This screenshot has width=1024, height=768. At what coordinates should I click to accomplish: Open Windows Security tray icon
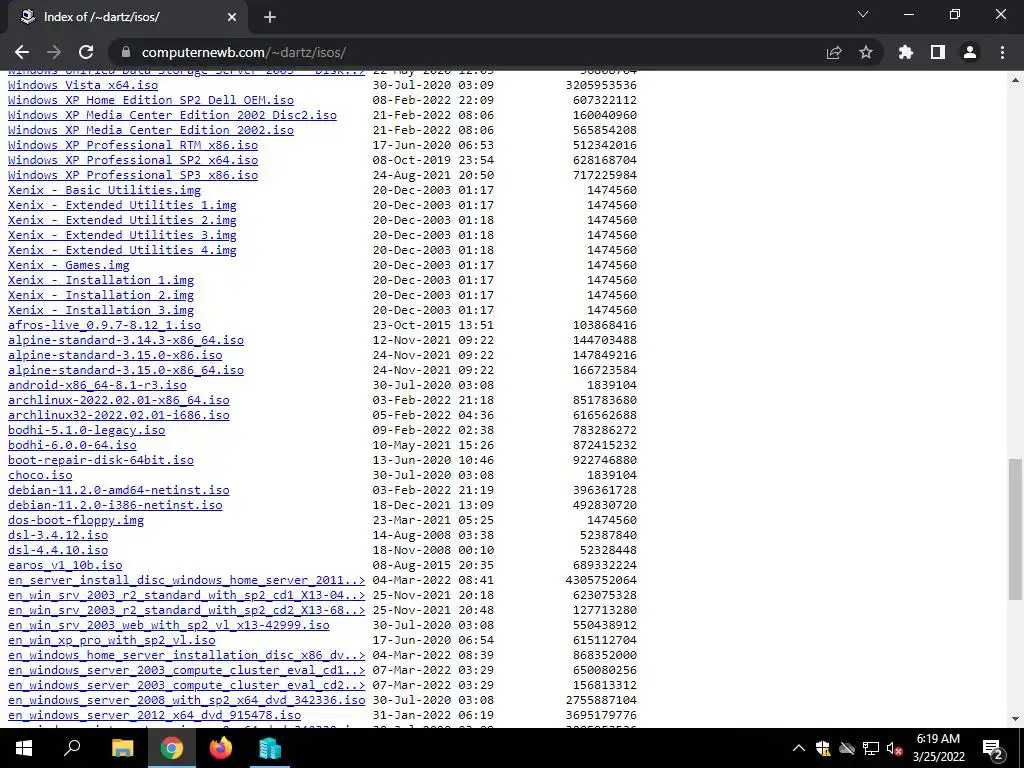(x=823, y=748)
